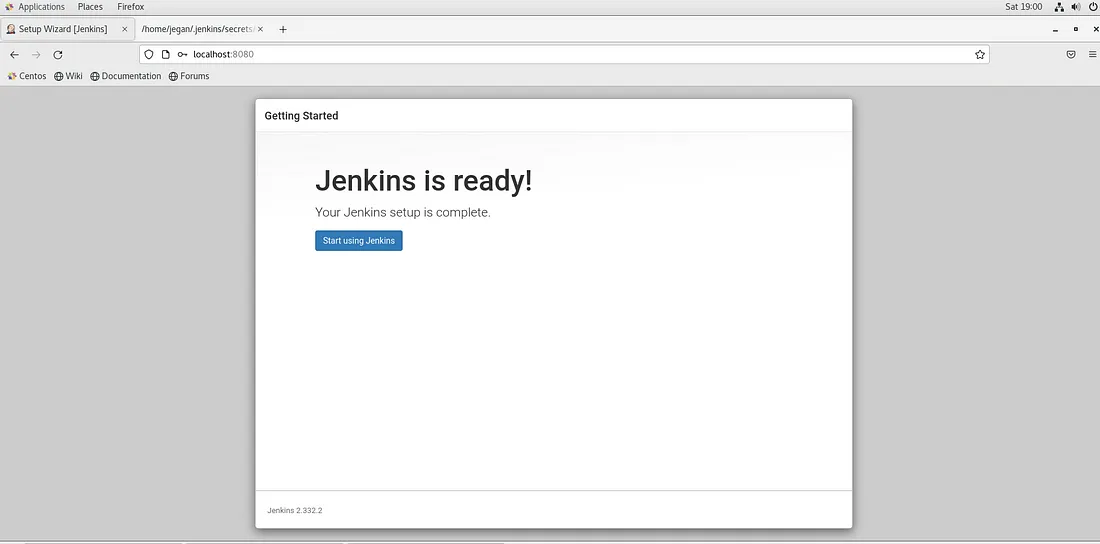Click the Start using Jenkins button
This screenshot has height=544, width=1100.
(358, 241)
